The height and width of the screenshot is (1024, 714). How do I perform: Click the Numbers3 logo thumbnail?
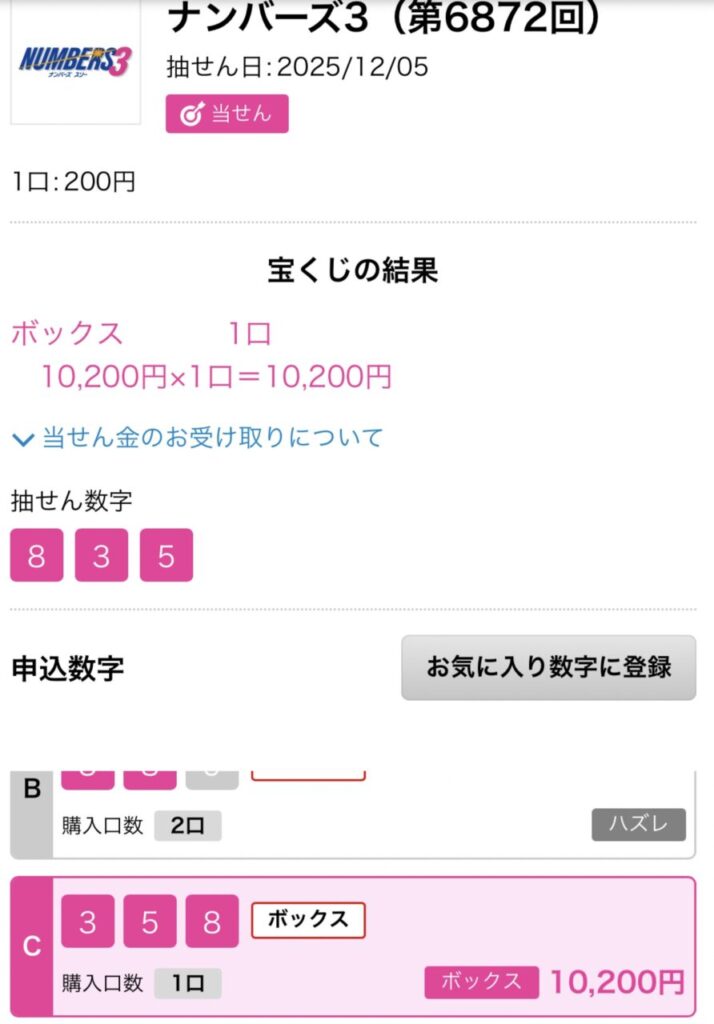[75, 61]
